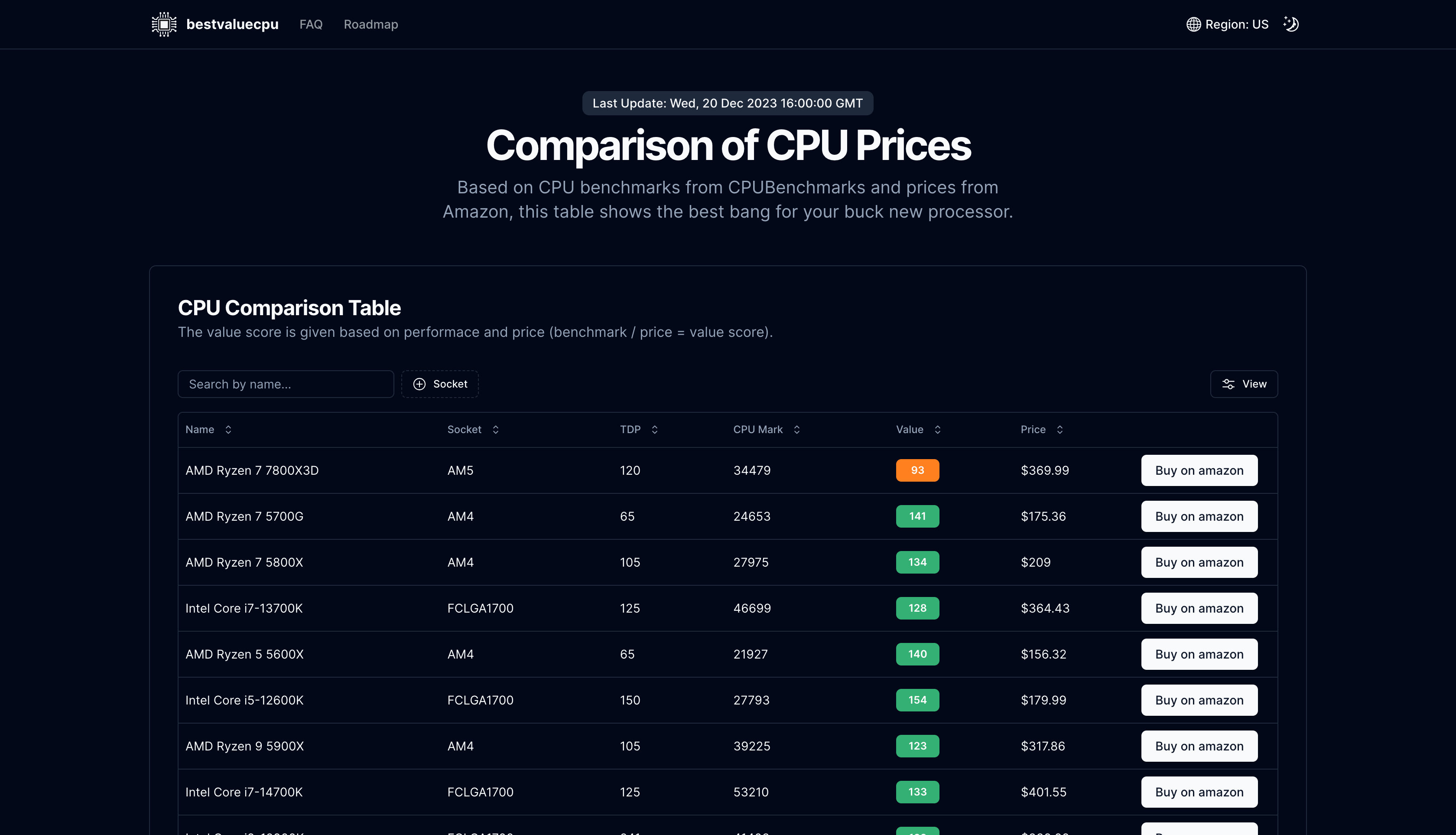Buy the Intel Core i5-12600K on Amazon
This screenshot has width=1456, height=835.
1199,700
